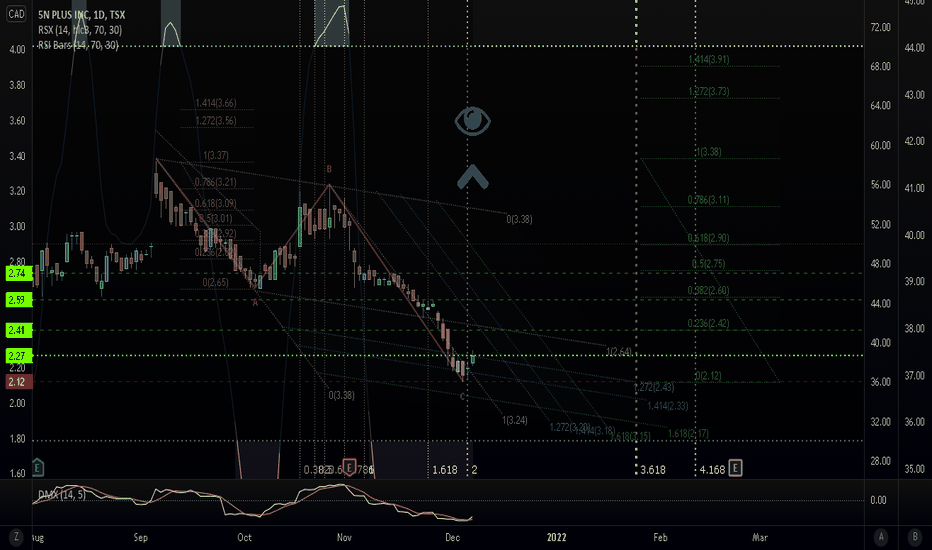Click the 1.618(2.17) extension label

(x=688, y=433)
